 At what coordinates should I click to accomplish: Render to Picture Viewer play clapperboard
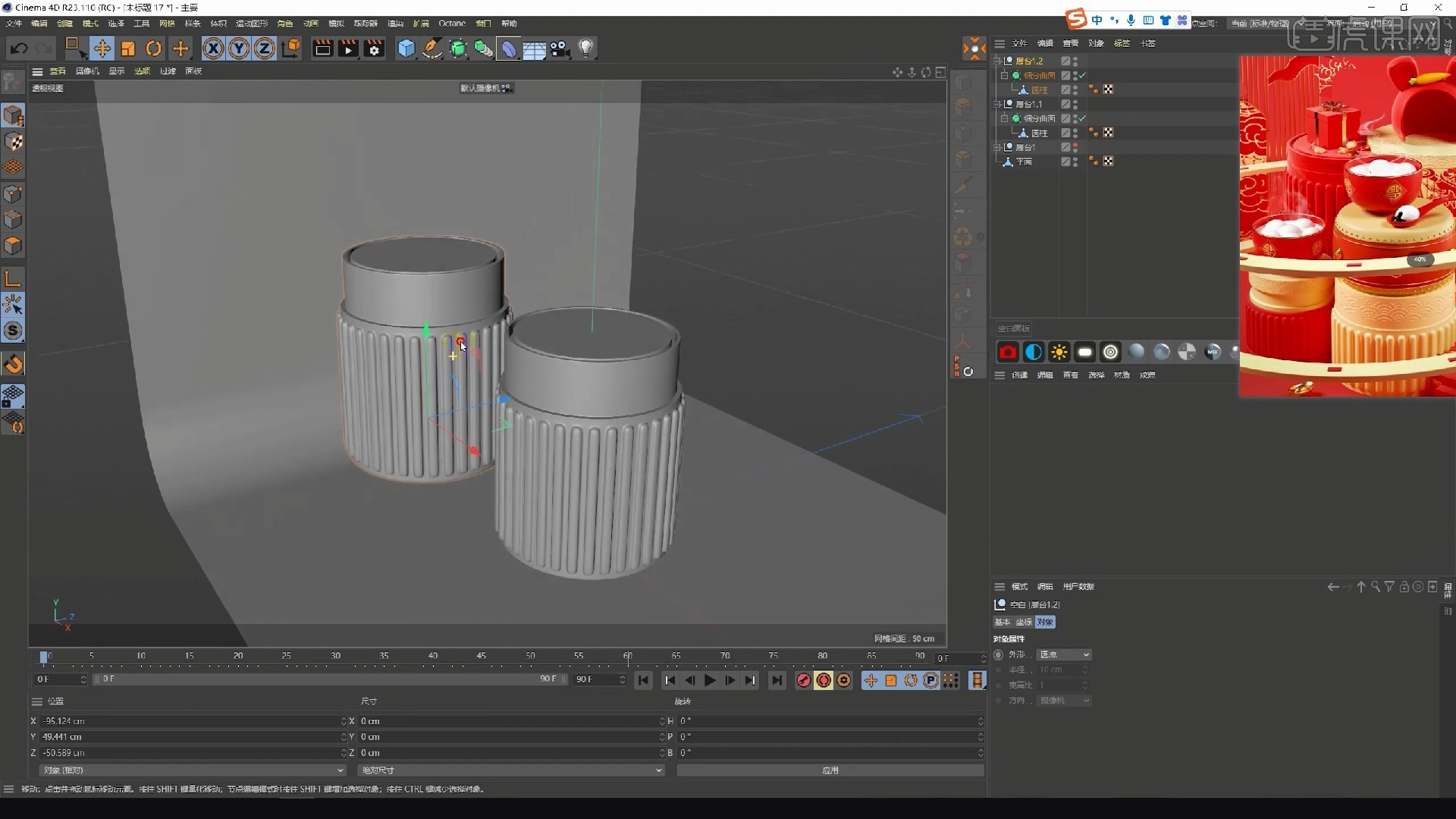coord(348,49)
